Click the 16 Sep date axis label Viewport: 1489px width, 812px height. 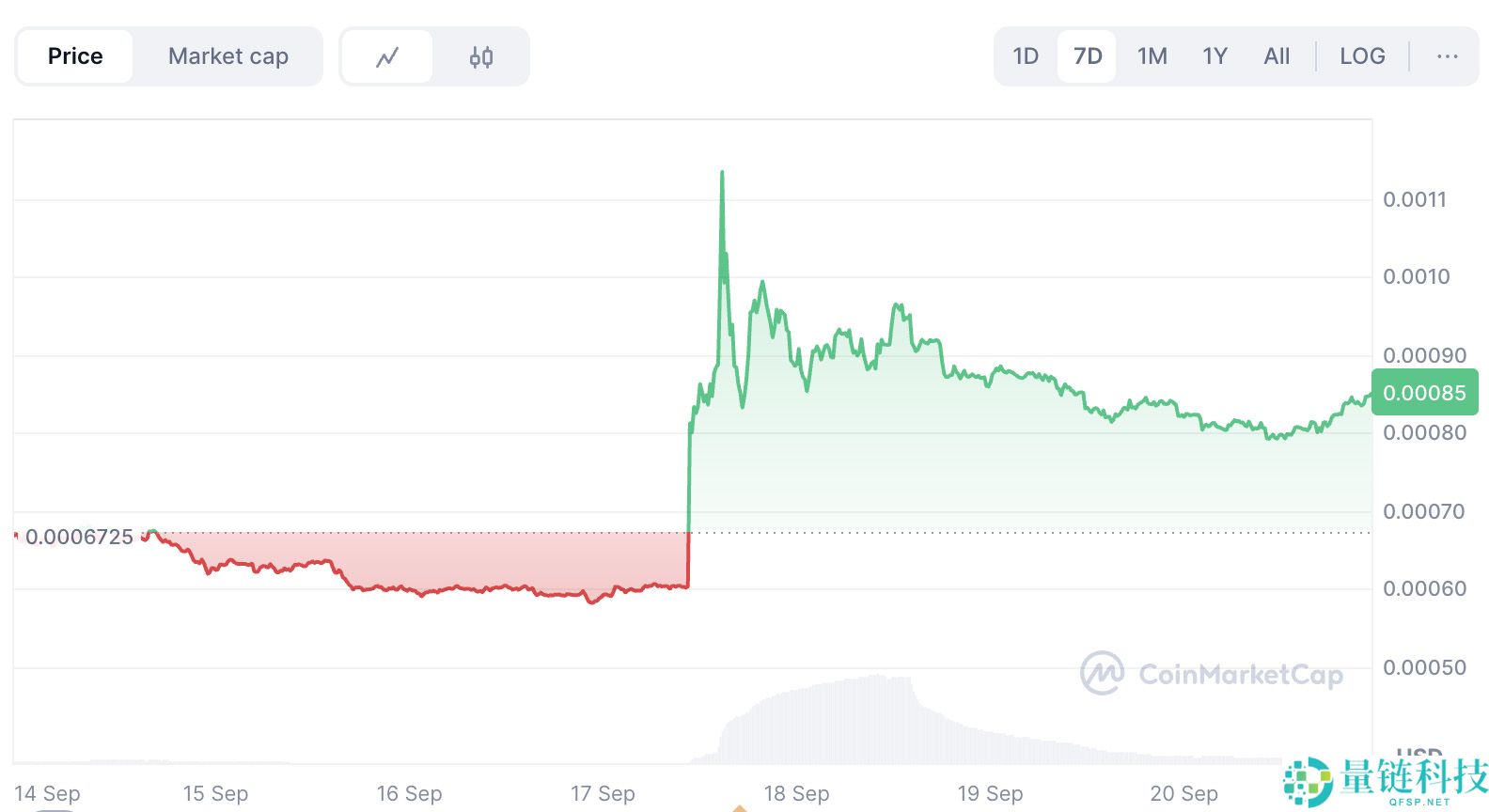[409, 794]
